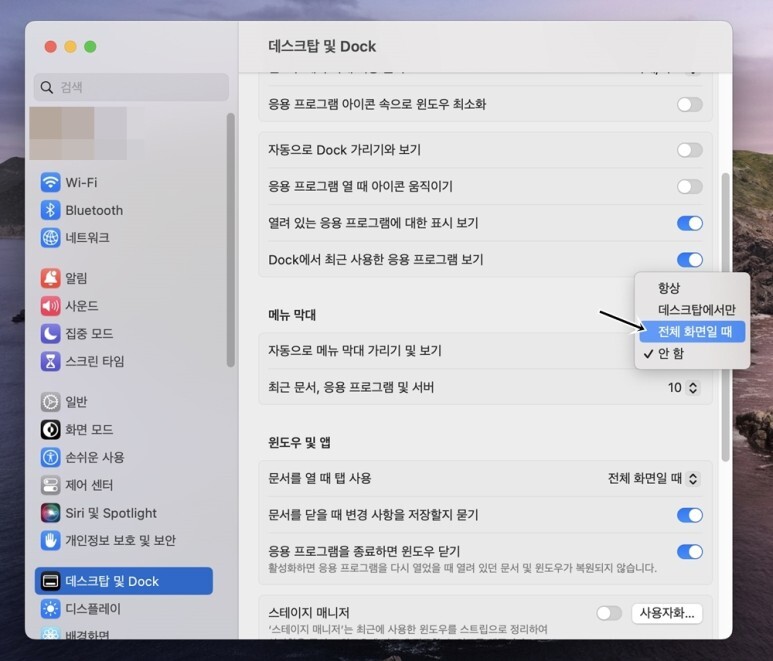Select the 일반 gear icon

click(x=50, y=402)
